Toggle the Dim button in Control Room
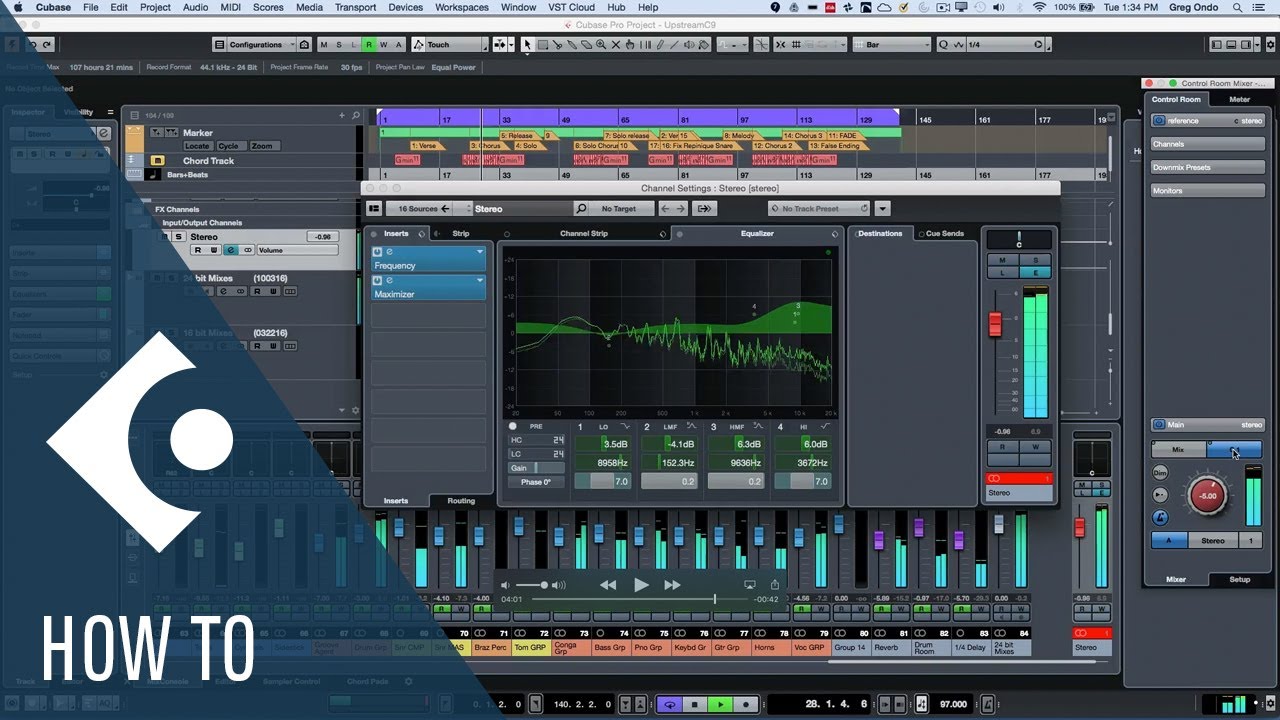The height and width of the screenshot is (720, 1280). pos(1160,472)
